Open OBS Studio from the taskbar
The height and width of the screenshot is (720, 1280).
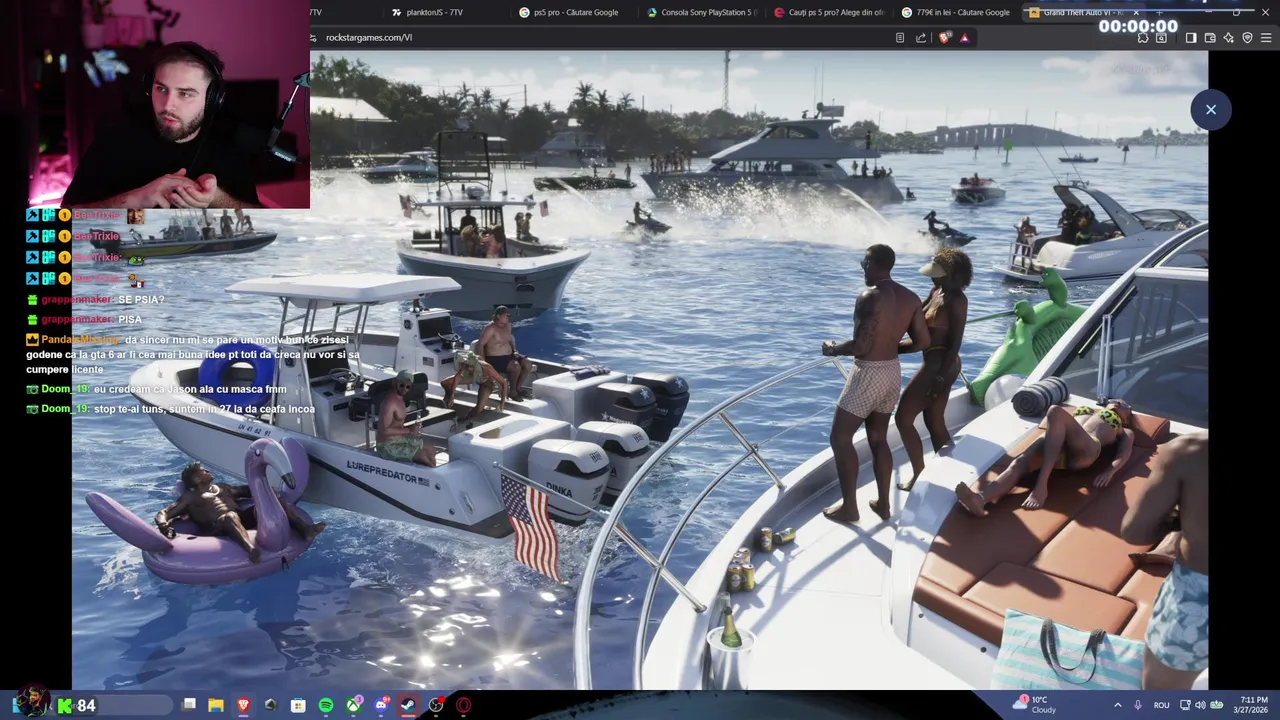(x=436, y=705)
